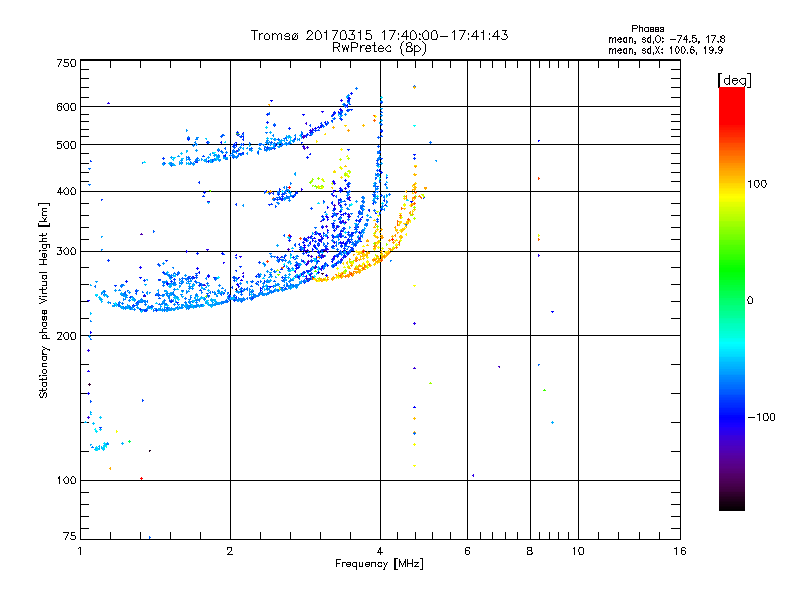800x600 pixels.
Task: Click the colorbar label '100'
Action: click(757, 184)
